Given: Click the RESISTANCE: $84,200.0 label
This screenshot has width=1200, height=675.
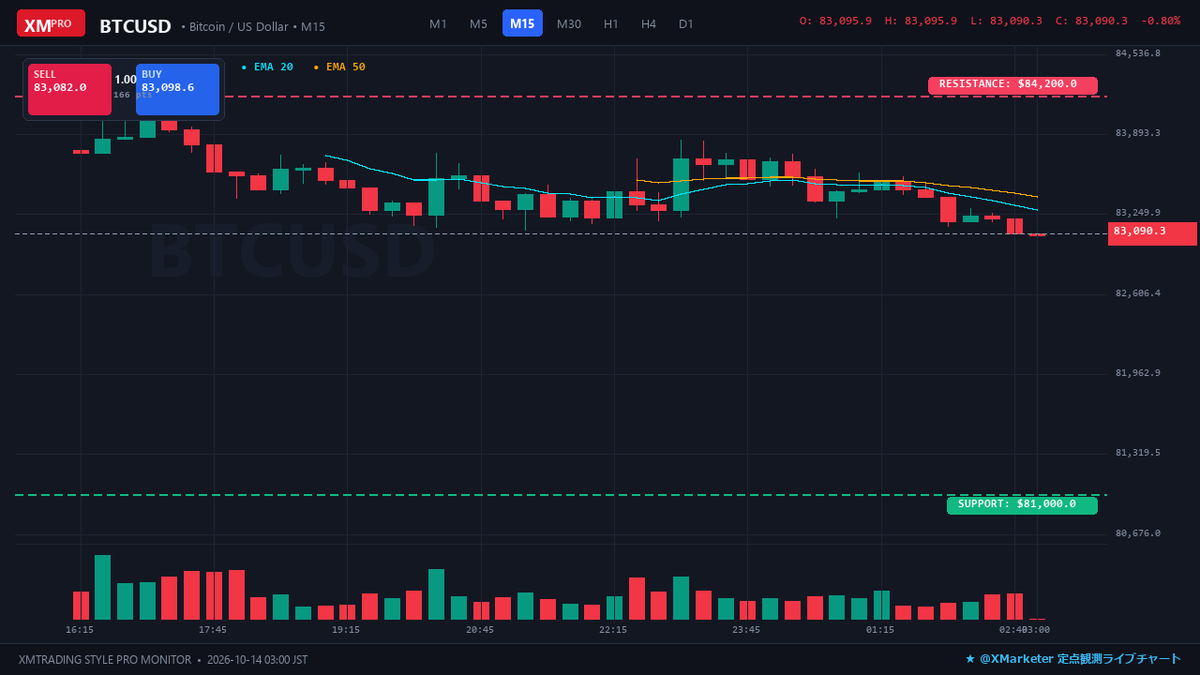Looking at the screenshot, I should (1012, 85).
